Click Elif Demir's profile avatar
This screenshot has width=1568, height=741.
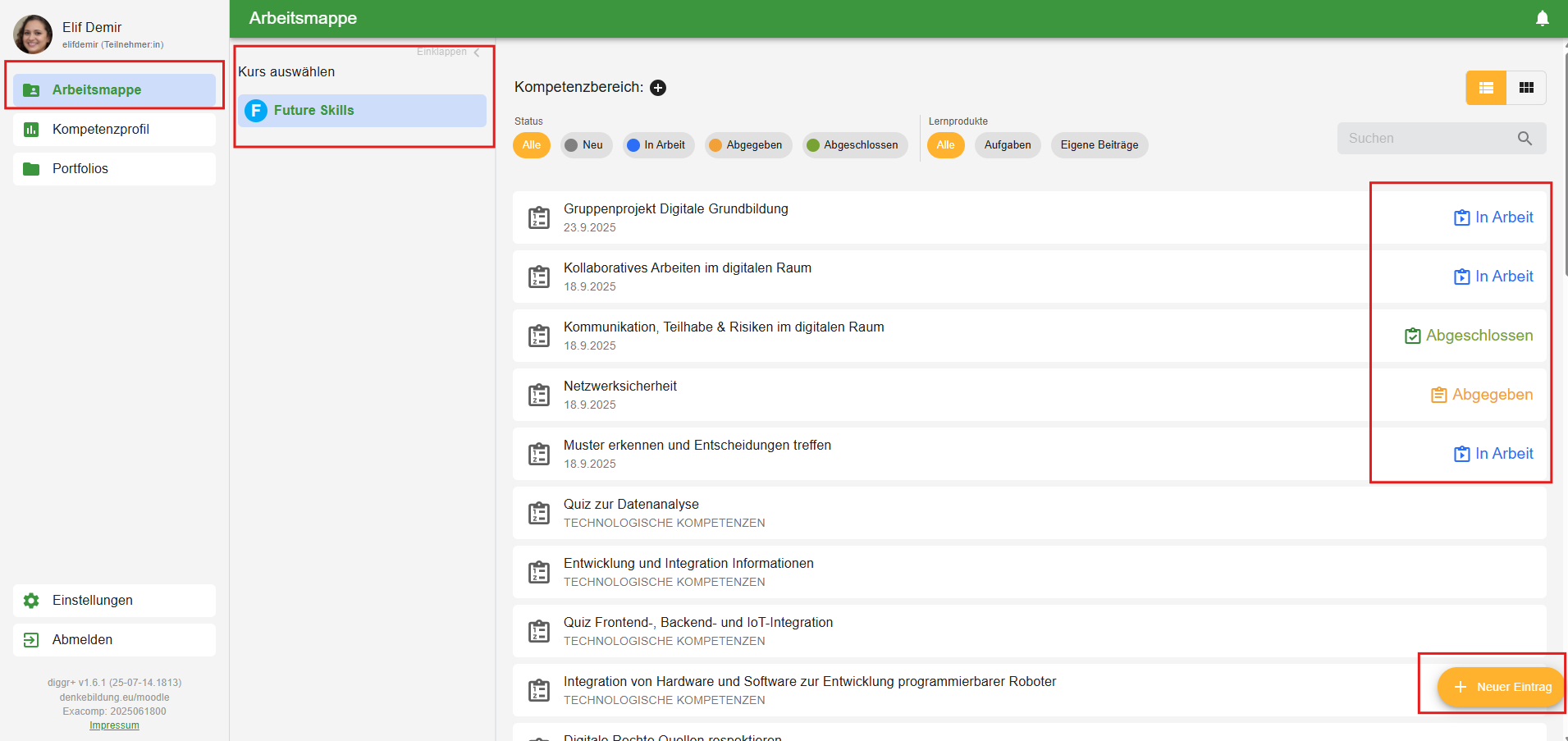[x=33, y=34]
